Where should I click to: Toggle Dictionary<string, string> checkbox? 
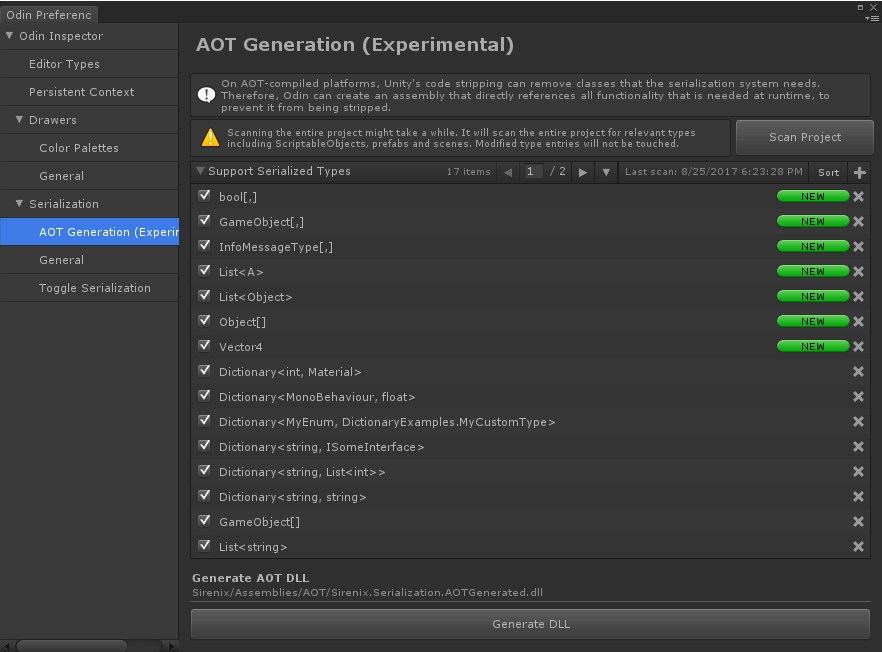204,496
